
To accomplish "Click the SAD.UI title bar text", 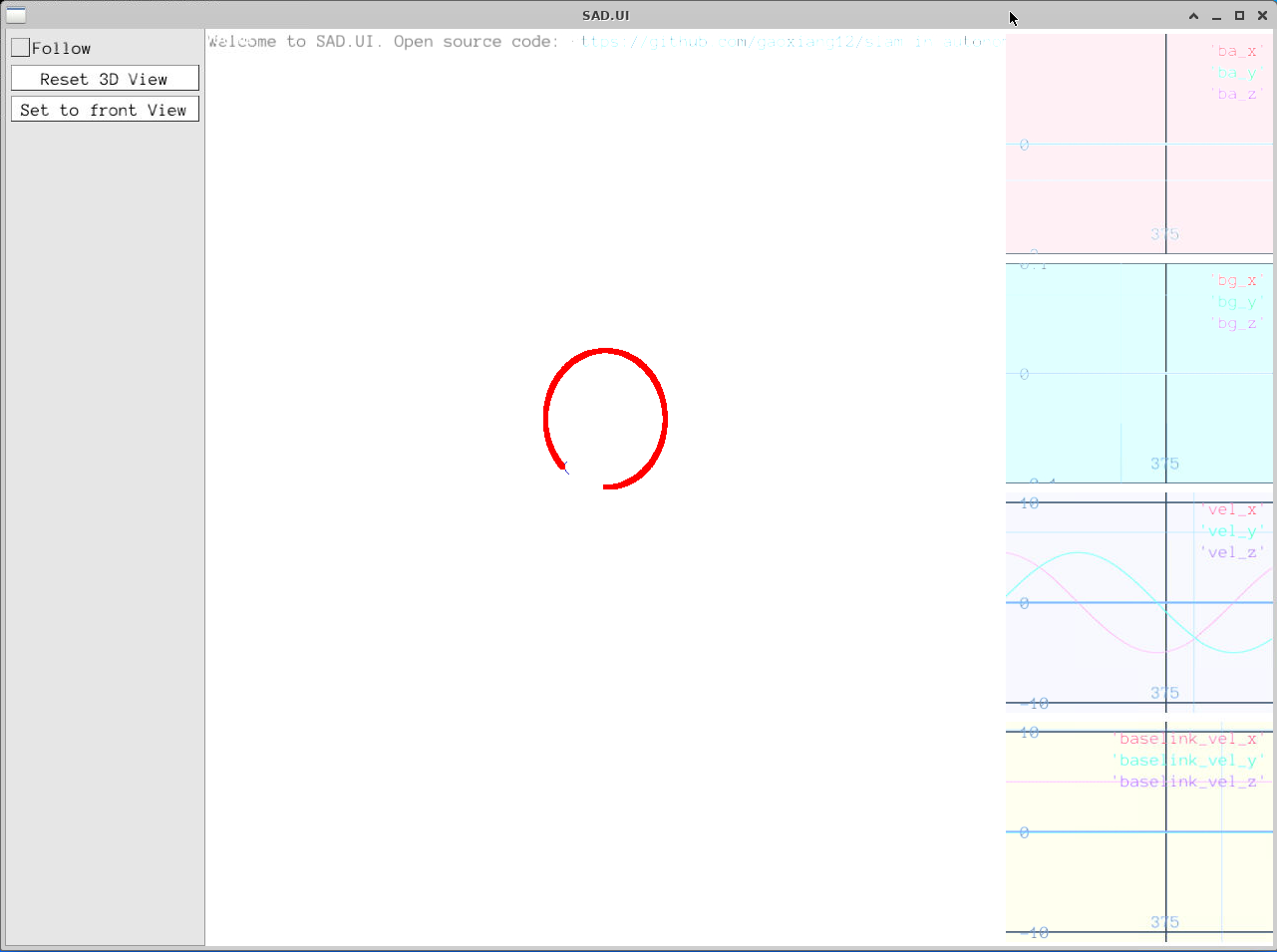I will coord(605,16).
